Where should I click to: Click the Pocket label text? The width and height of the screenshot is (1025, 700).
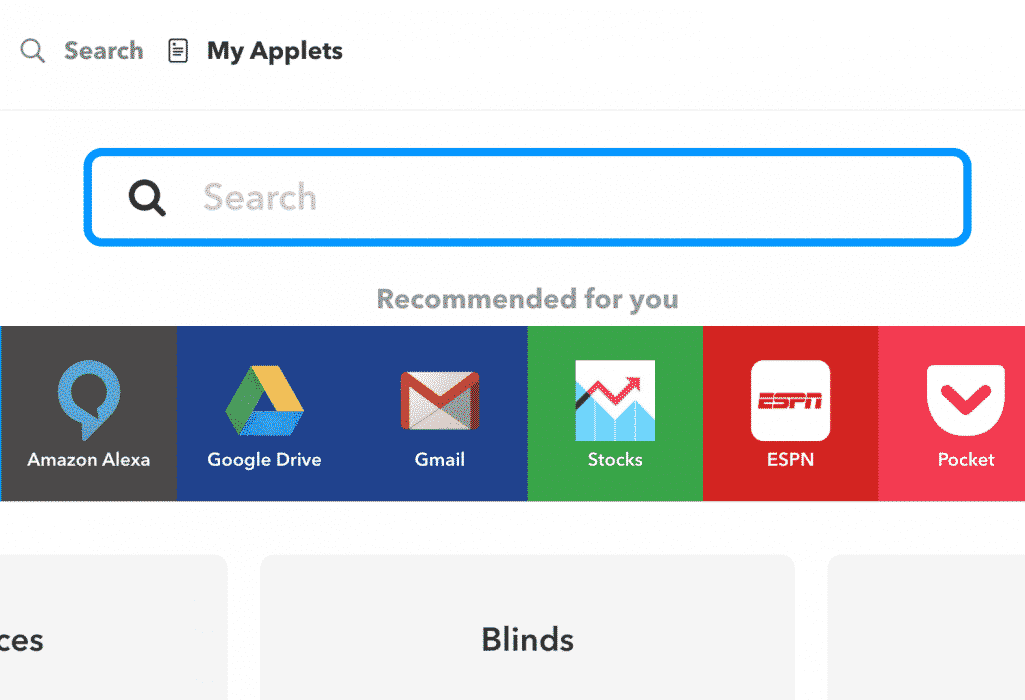pos(966,459)
